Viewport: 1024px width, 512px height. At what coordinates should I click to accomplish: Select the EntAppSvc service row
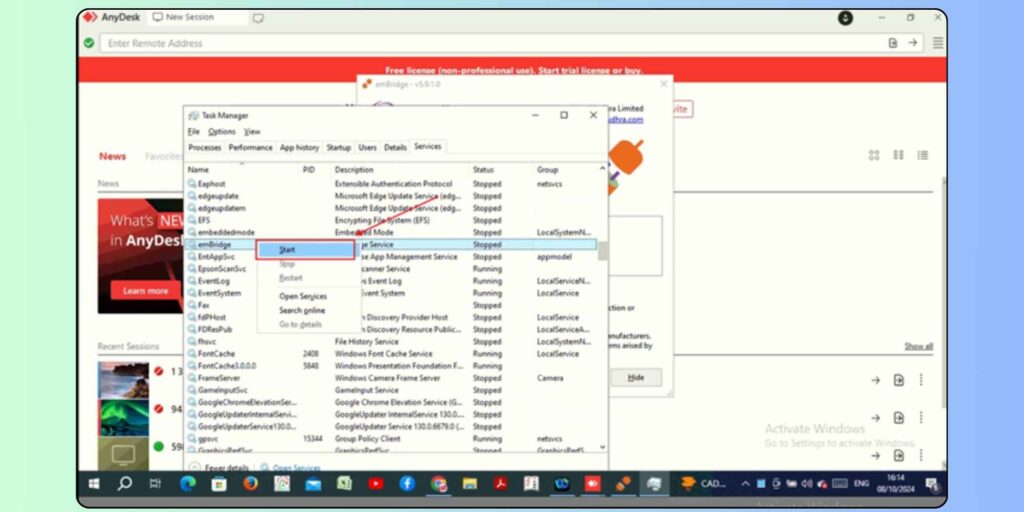pyautogui.click(x=391, y=257)
